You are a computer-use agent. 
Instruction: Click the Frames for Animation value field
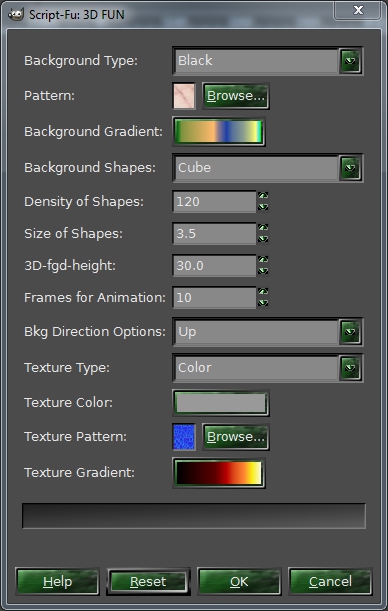click(214, 297)
